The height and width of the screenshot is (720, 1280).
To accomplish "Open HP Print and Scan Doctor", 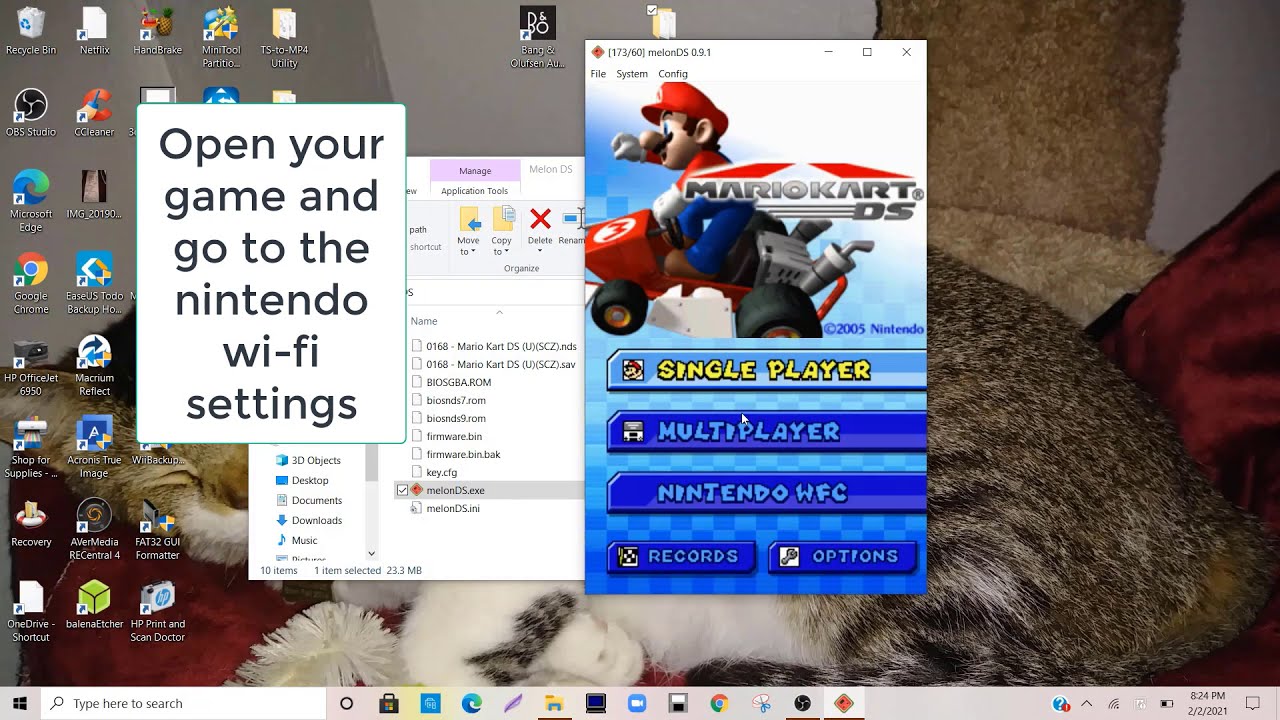I will (157, 612).
